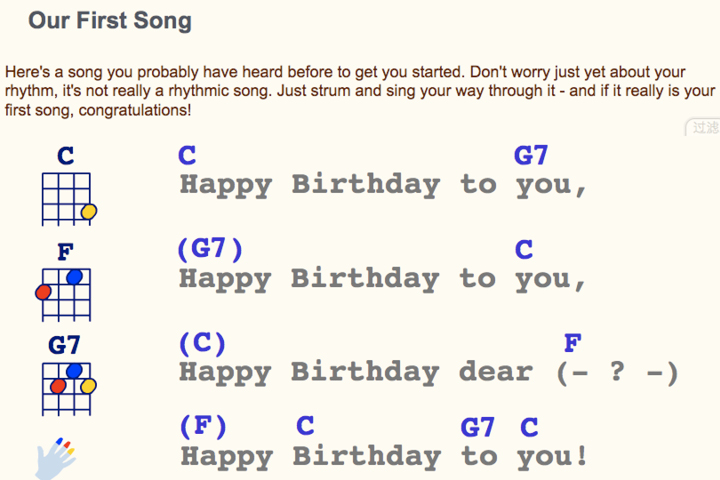Click the C chord label above first Happy
720x480 pixels.
[187, 155]
